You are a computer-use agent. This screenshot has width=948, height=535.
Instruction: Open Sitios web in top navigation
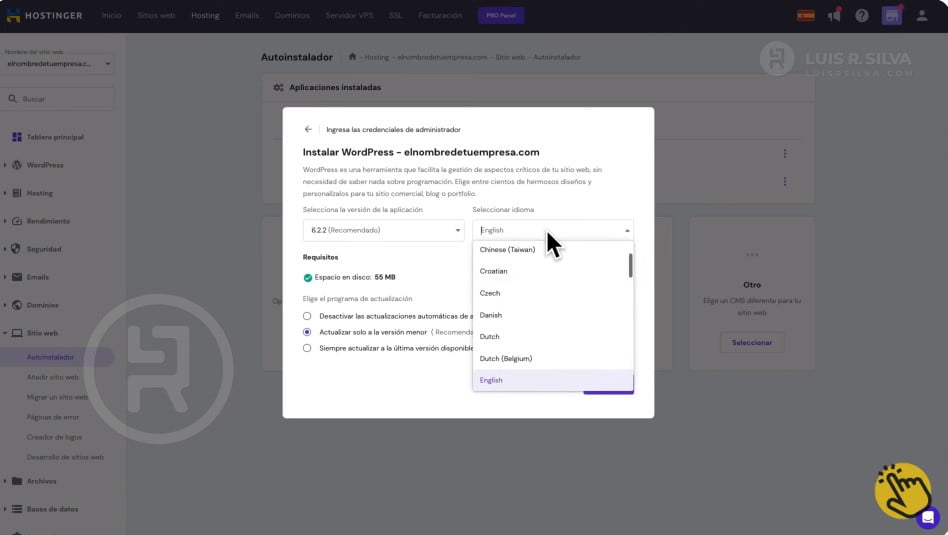[156, 15]
